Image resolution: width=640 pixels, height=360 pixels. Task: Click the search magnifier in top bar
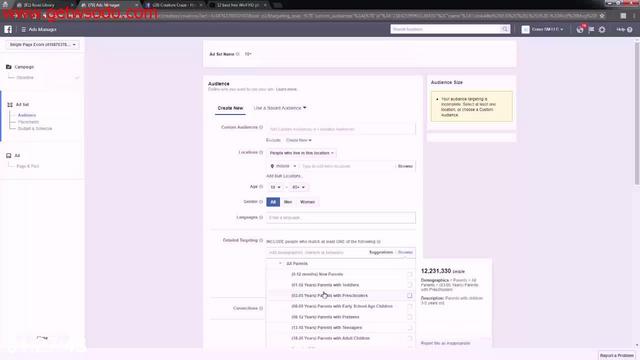point(505,29)
